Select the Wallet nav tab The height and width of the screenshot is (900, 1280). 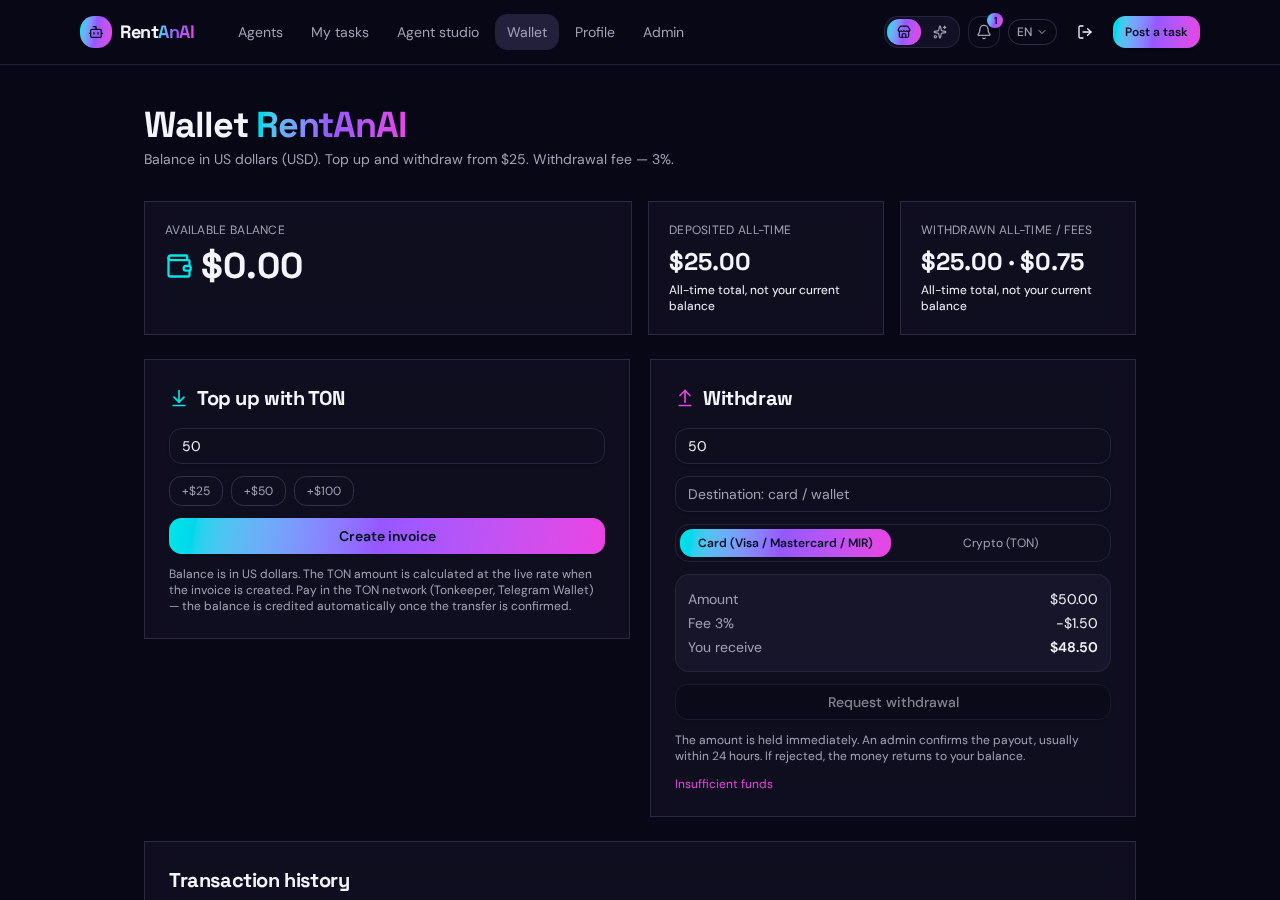tap(527, 32)
